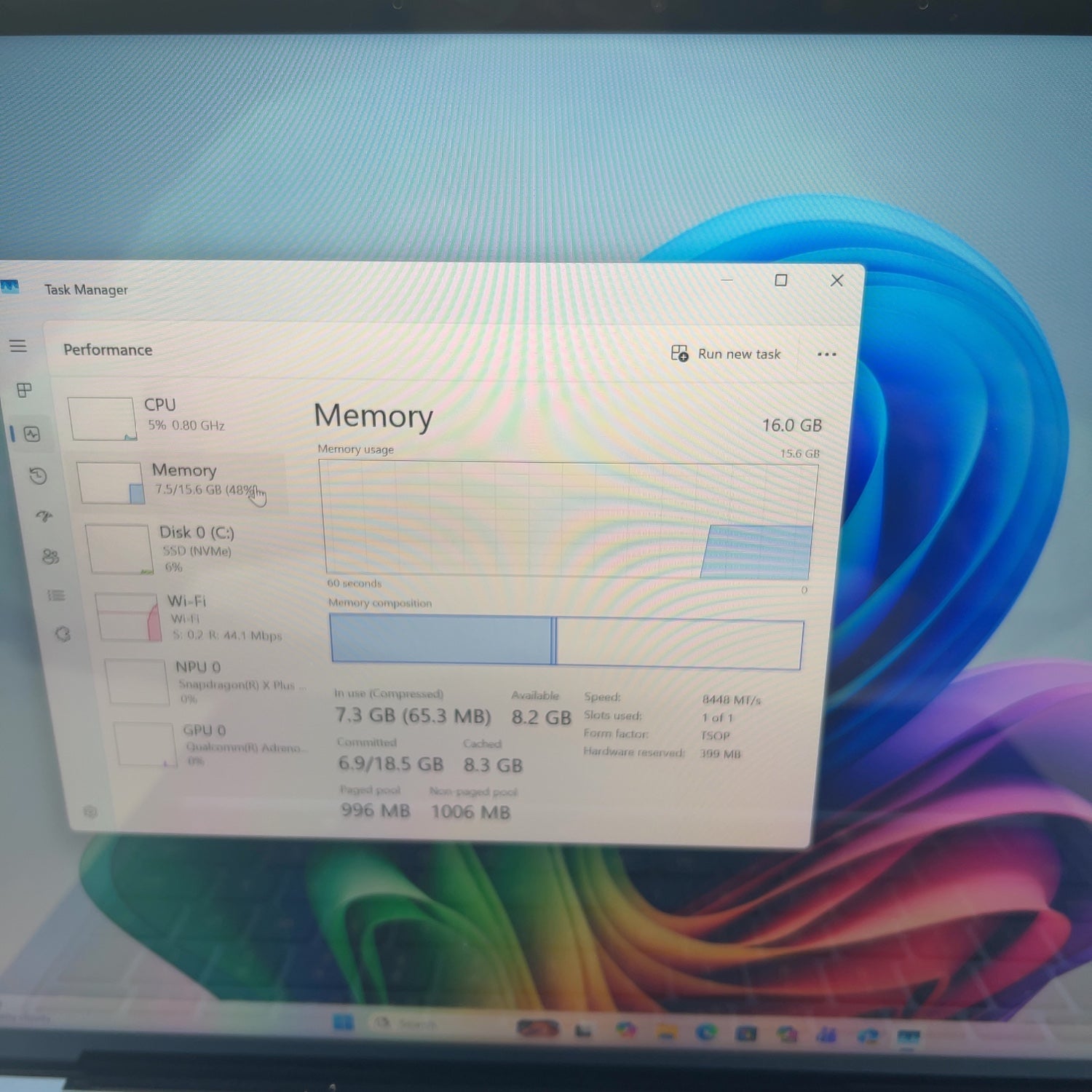Select the Disk 0 (C:) performance entry
The image size is (1092, 1092).
(x=191, y=548)
